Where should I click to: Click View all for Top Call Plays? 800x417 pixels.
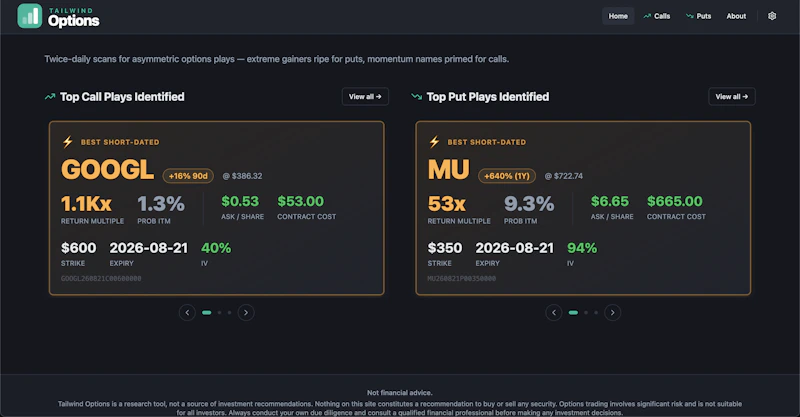[x=365, y=96]
